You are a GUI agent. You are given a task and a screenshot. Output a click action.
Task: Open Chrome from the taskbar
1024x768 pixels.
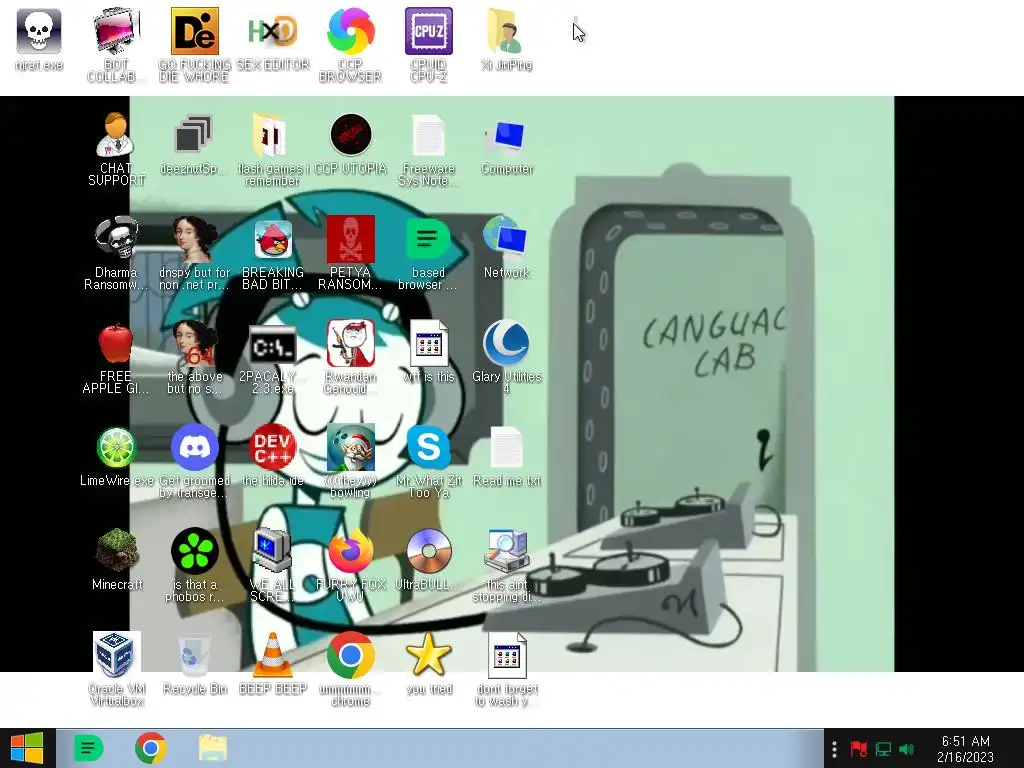[150, 748]
